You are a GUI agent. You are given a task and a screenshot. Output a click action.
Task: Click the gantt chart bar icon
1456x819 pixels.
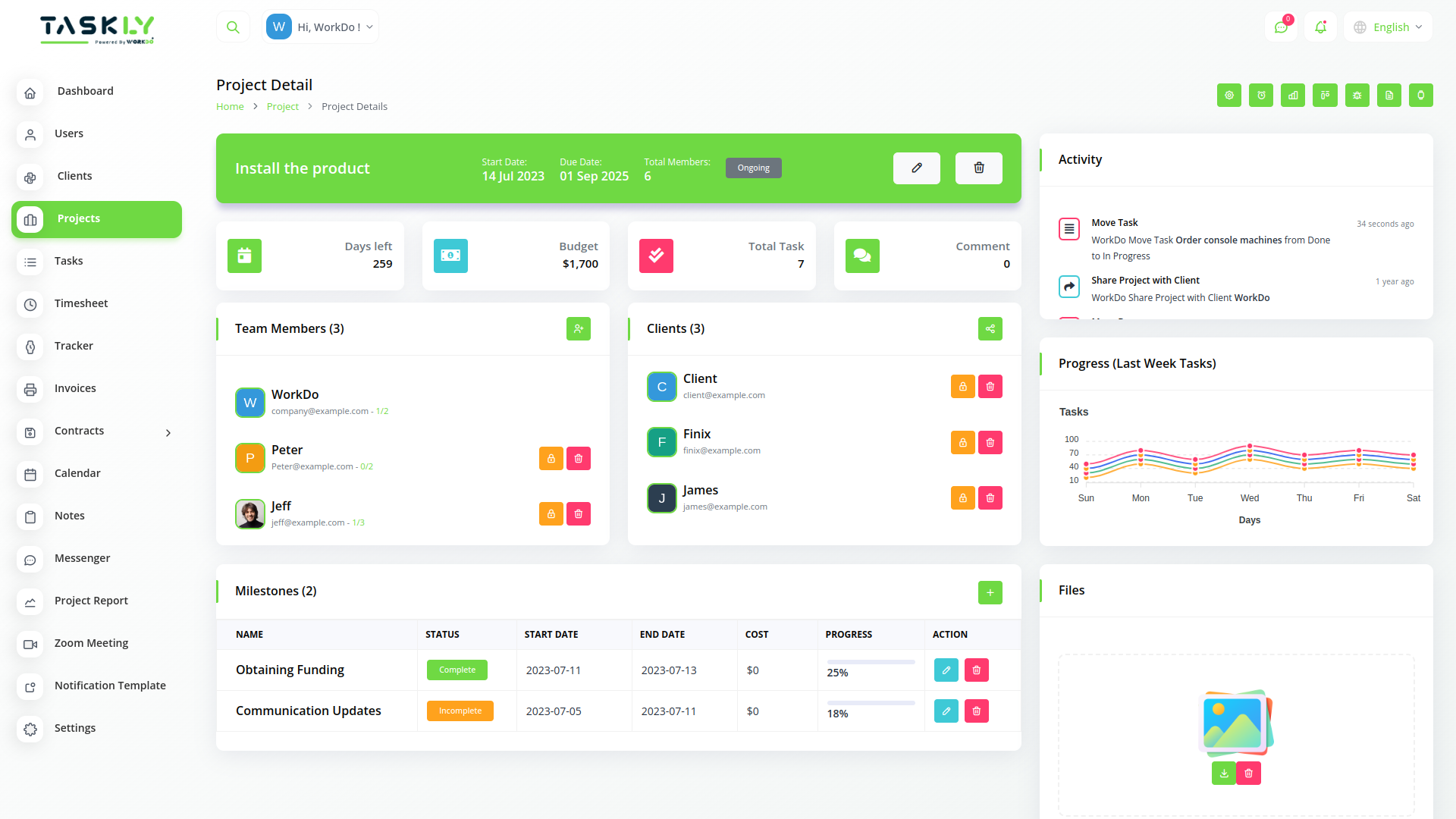(1293, 96)
